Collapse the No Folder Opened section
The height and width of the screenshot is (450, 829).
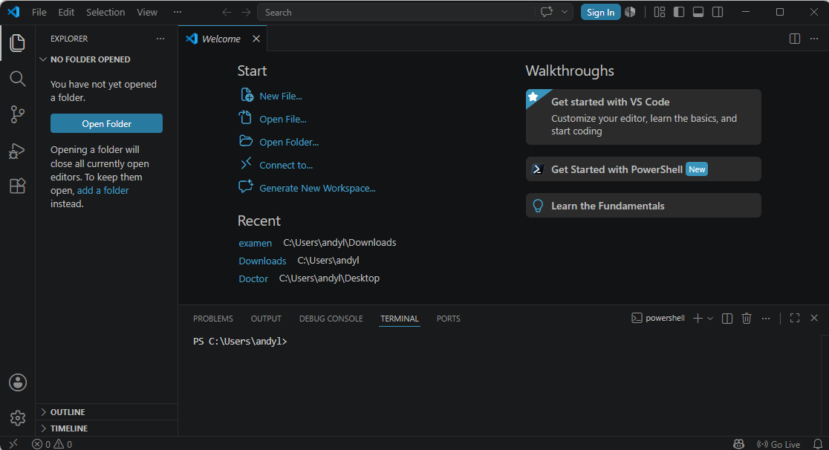106,59
